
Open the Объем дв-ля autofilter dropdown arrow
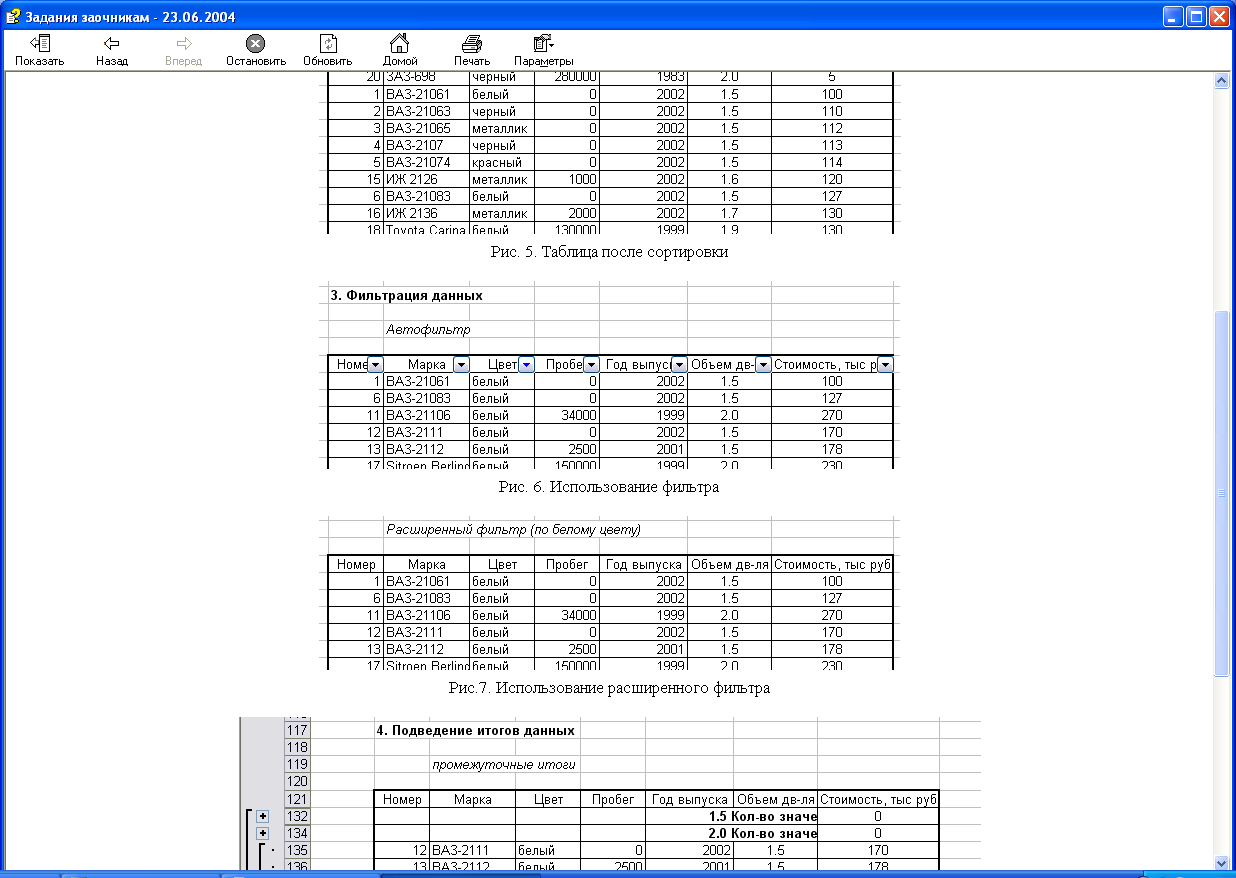pyautogui.click(x=762, y=365)
